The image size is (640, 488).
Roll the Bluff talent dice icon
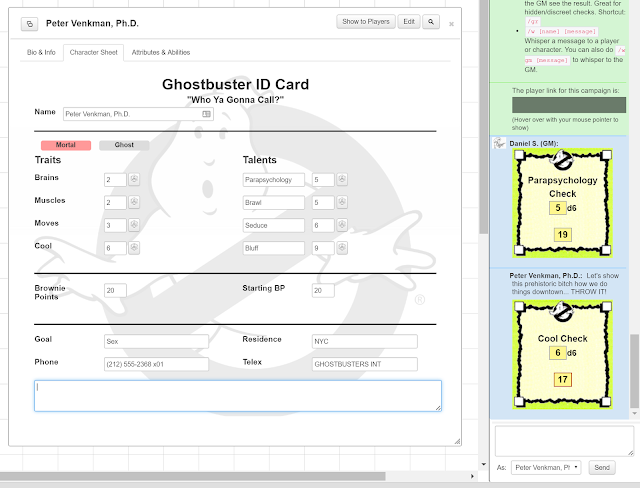pyautogui.click(x=342, y=248)
